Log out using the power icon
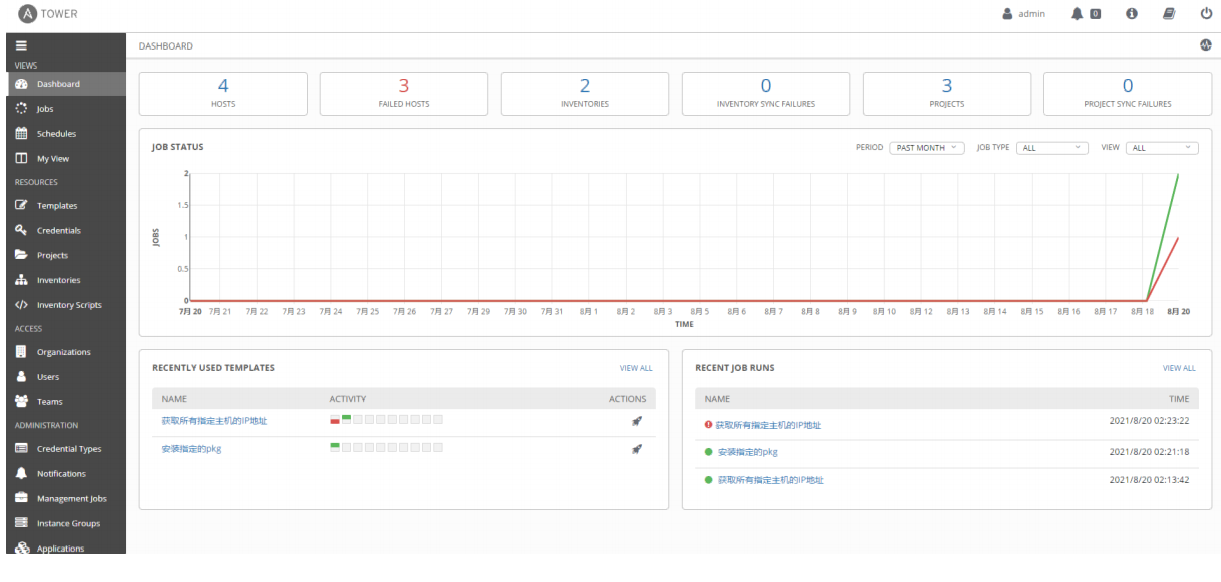 tap(1205, 13)
